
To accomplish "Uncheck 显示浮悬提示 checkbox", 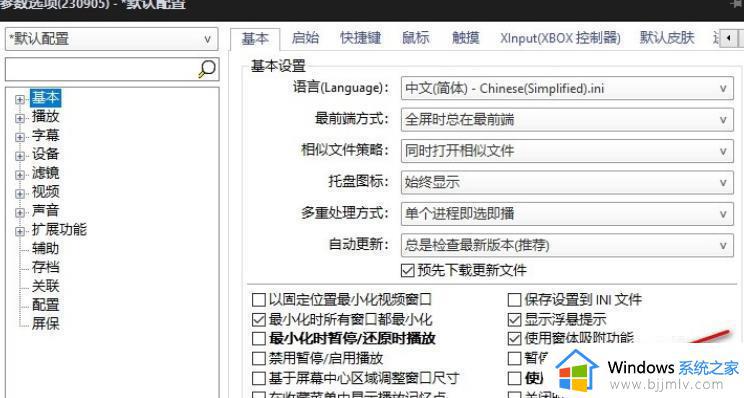I will click(514, 320).
